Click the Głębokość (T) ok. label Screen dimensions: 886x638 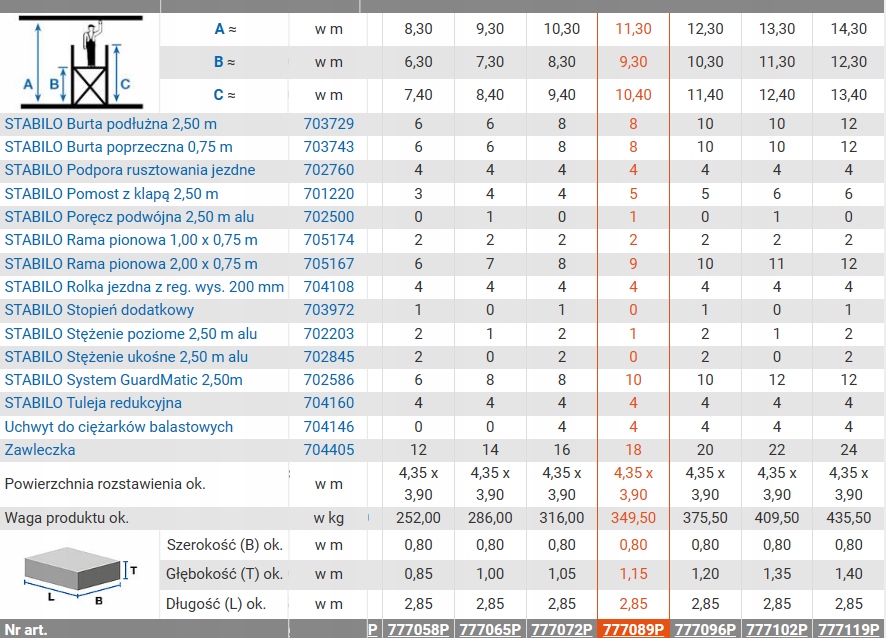pos(225,574)
